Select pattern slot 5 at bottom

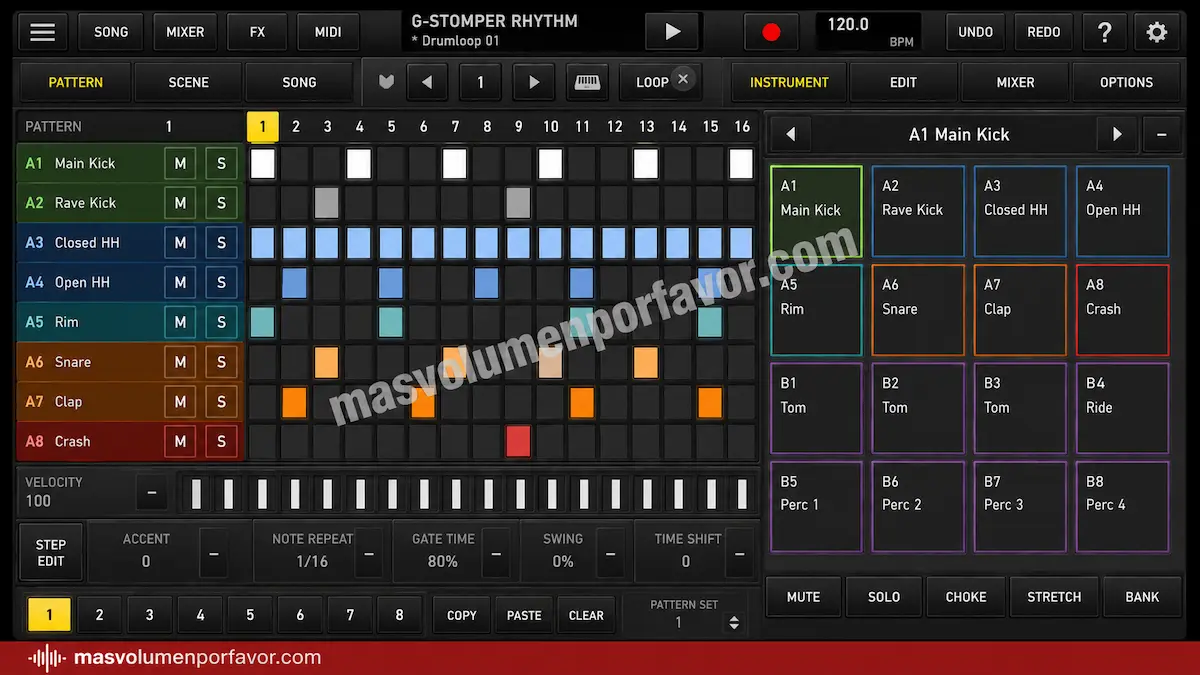250,615
